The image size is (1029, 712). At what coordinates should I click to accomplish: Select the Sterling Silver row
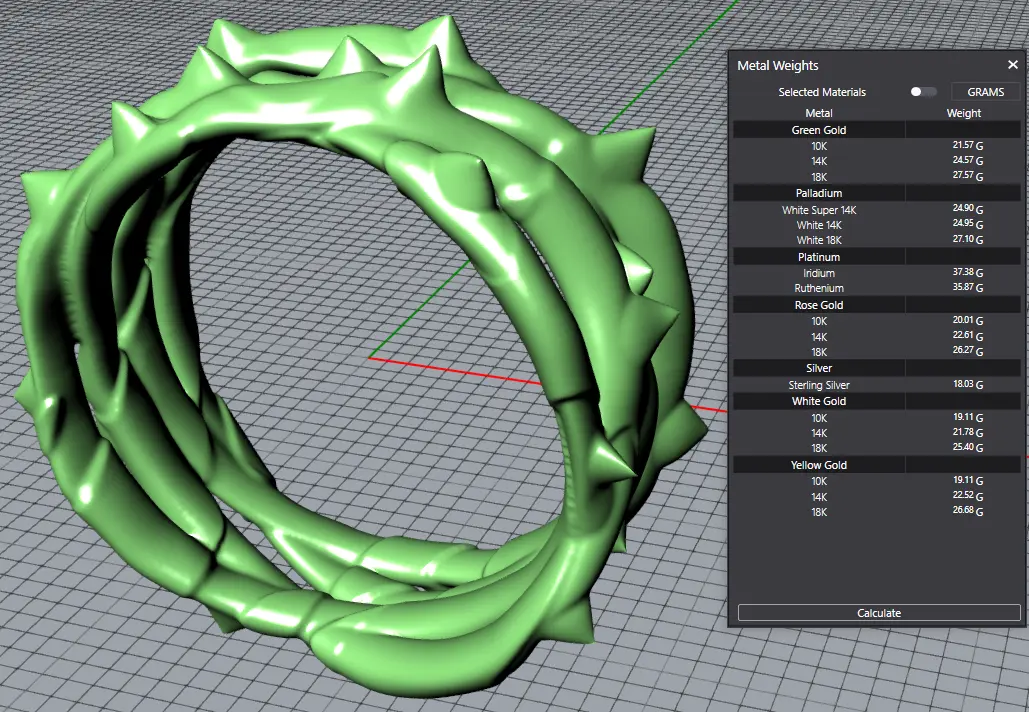click(x=819, y=385)
